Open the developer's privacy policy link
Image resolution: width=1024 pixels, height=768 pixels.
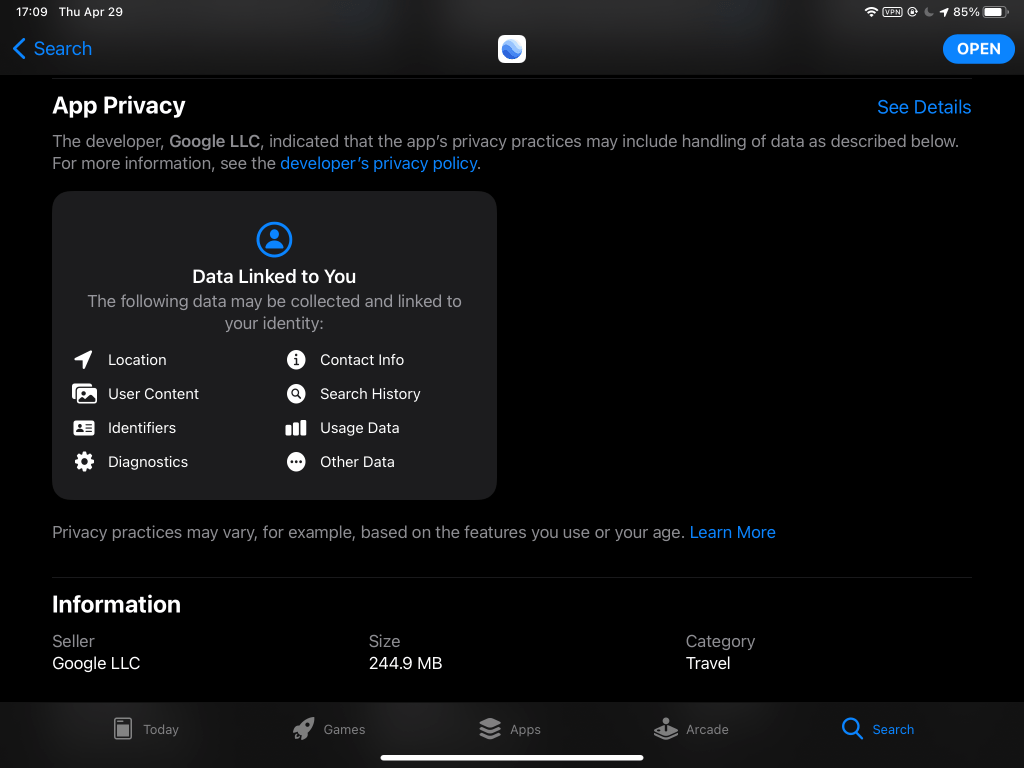(378, 163)
